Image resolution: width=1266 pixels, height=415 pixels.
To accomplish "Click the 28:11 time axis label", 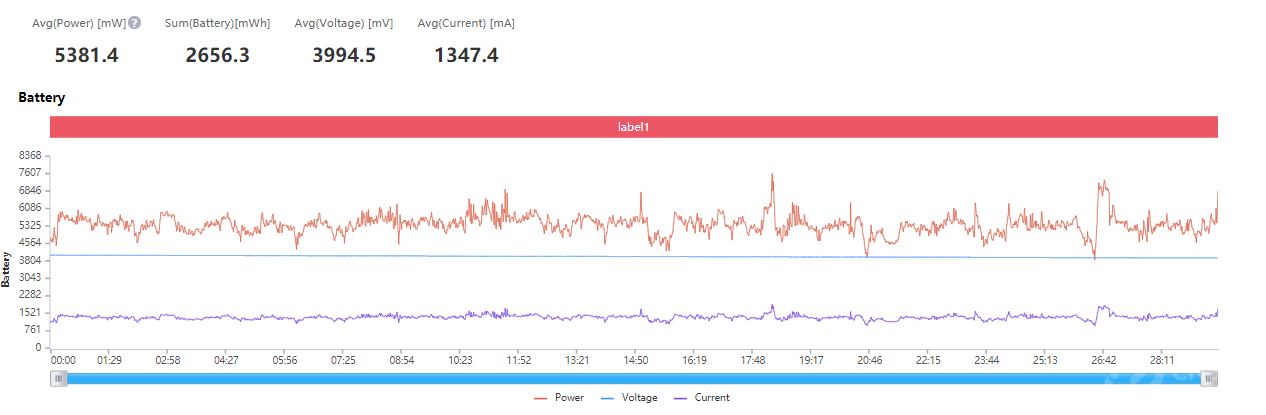I will click(x=1163, y=360).
